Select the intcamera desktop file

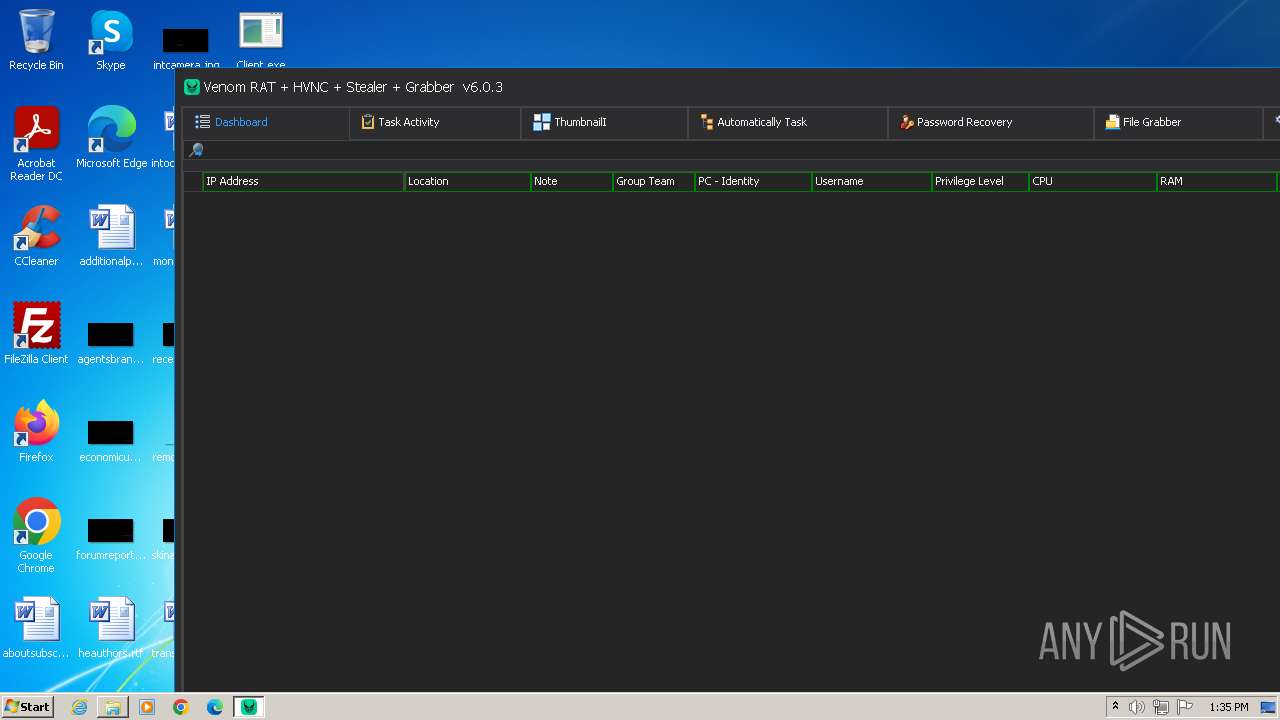tap(186, 48)
